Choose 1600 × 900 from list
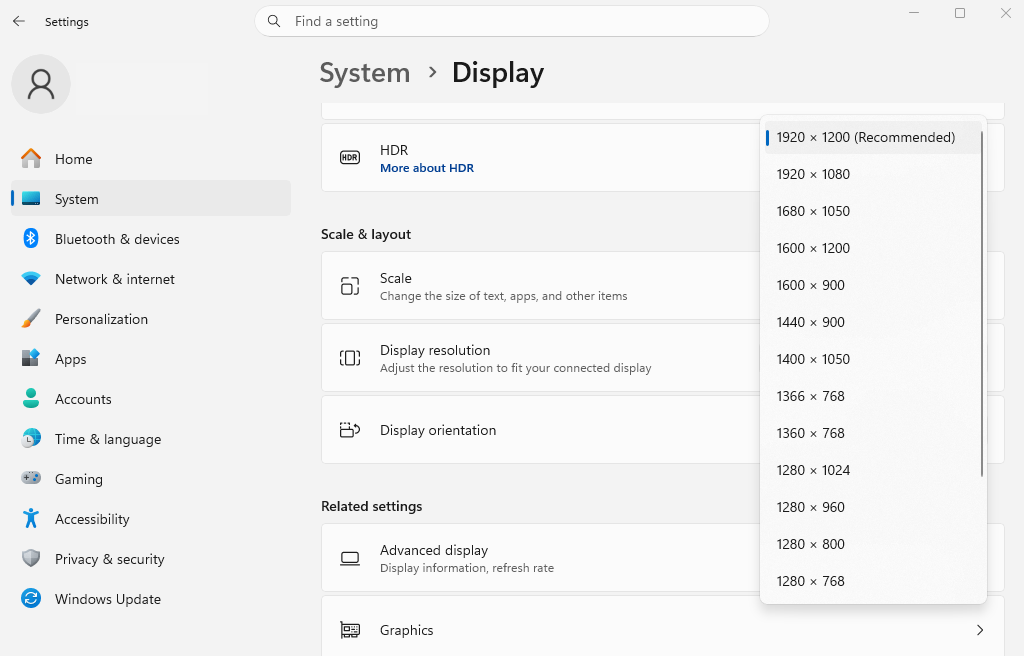The height and width of the screenshot is (656, 1024). (873, 285)
